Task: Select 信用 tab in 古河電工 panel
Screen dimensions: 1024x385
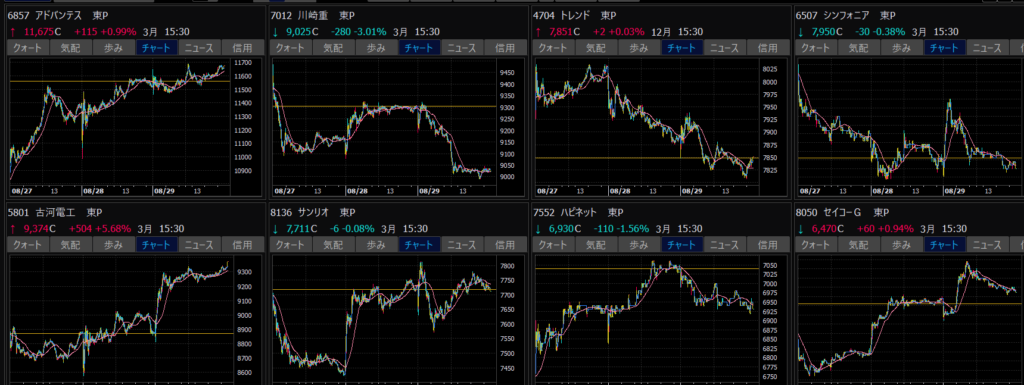Action: [x=243, y=245]
